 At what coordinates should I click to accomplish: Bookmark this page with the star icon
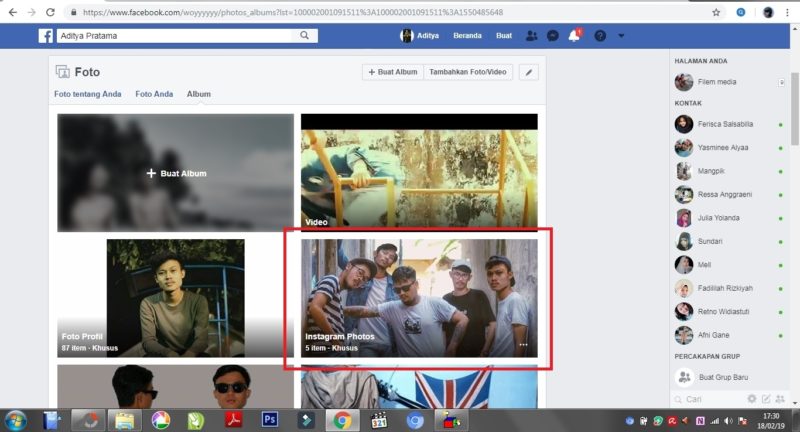coord(716,12)
